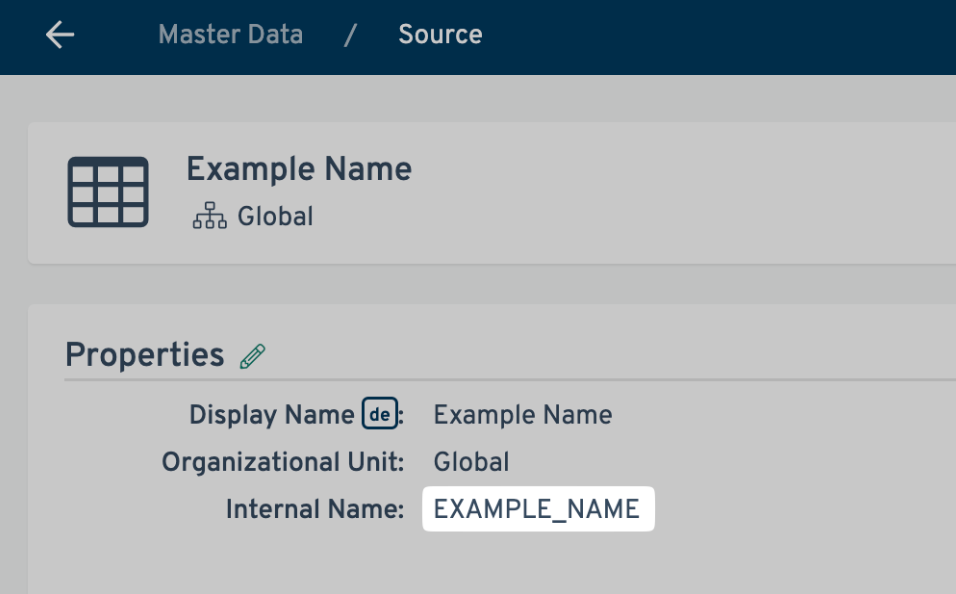The height and width of the screenshot is (594, 956).
Task: Click the Internal Name label
Action: (x=314, y=509)
